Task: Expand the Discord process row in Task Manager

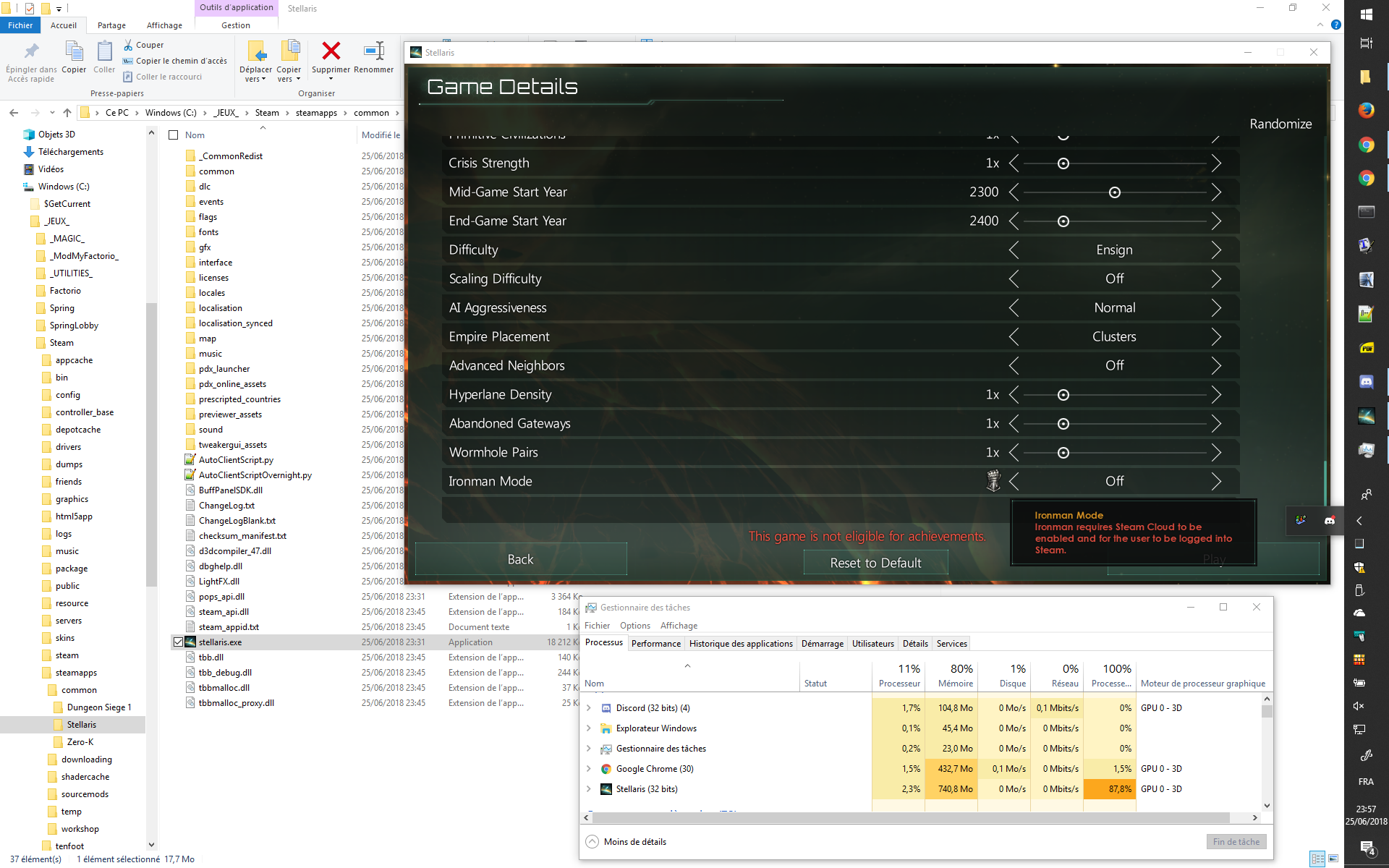Action: pos(589,708)
